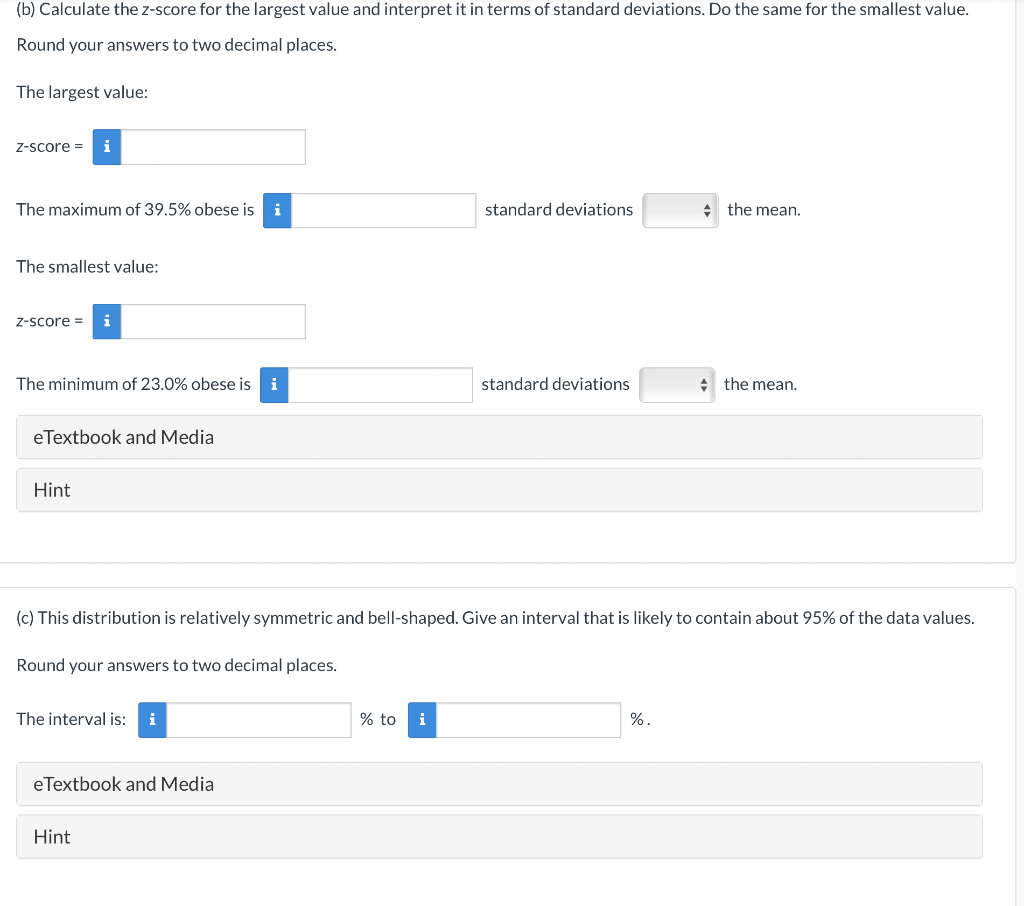Click the stepper arrows on the minimum dropdown

pyautogui.click(x=703, y=385)
